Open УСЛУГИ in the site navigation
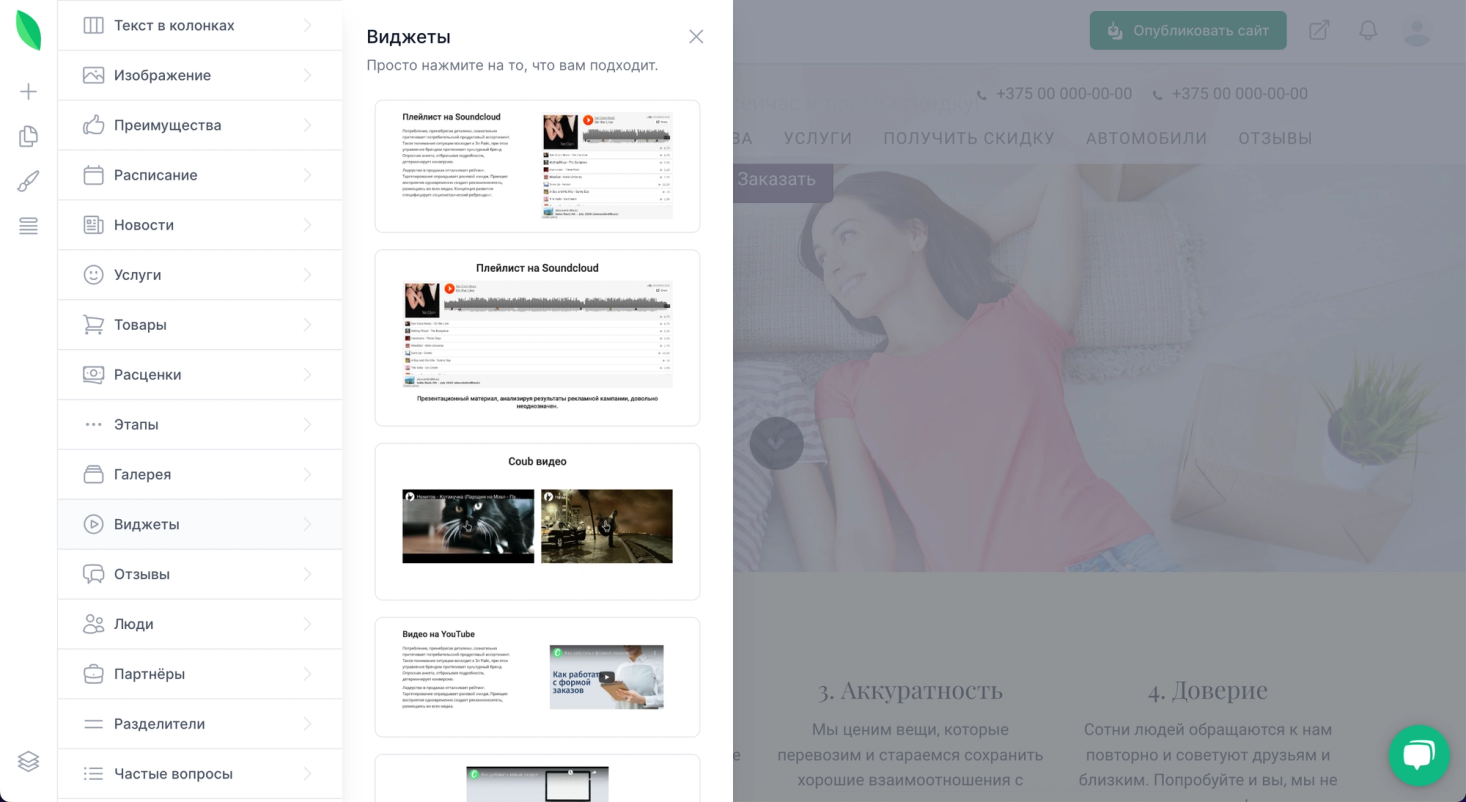The width and height of the screenshot is (1466, 802). (x=818, y=138)
